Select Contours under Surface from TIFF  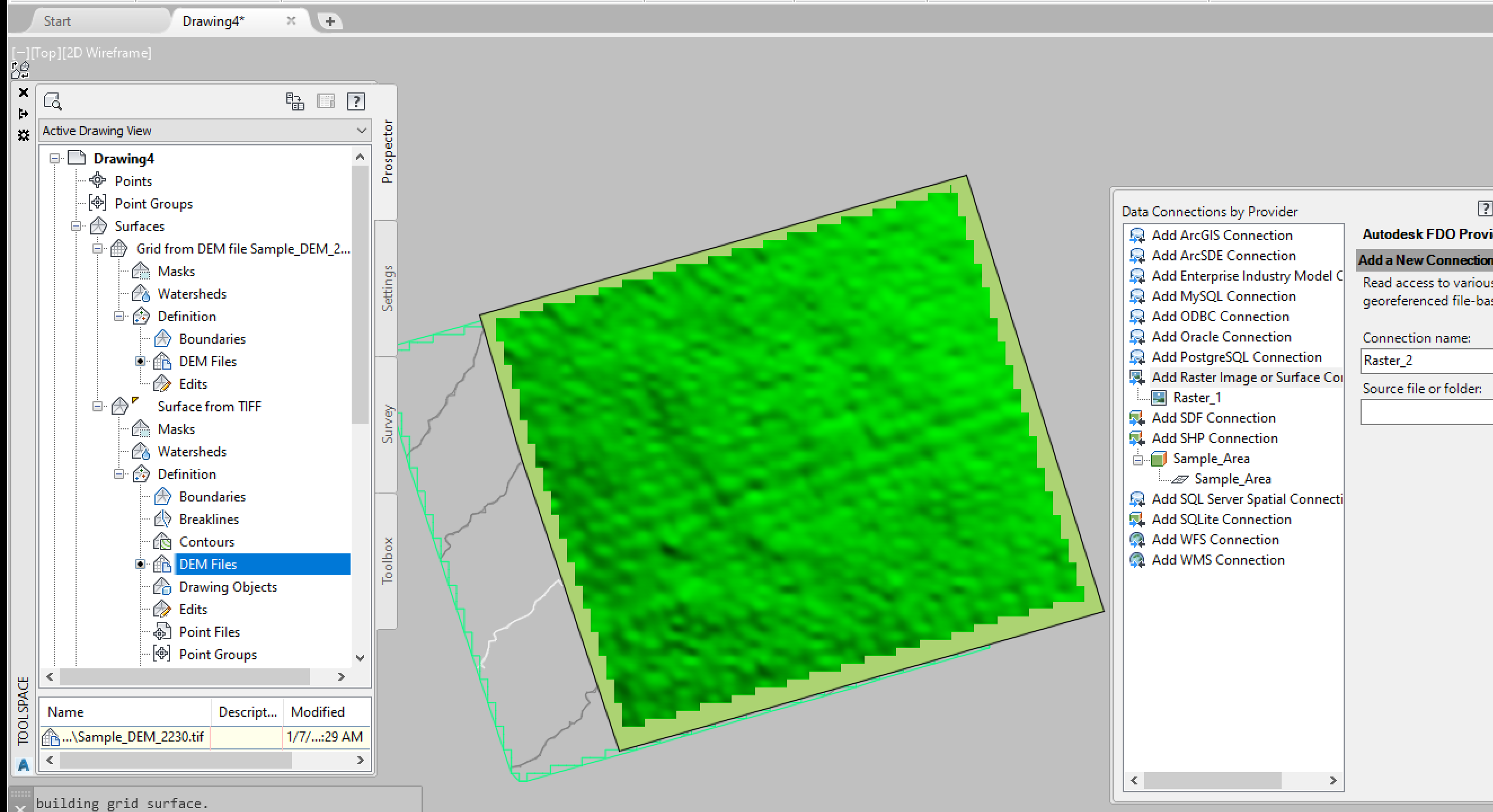click(206, 542)
